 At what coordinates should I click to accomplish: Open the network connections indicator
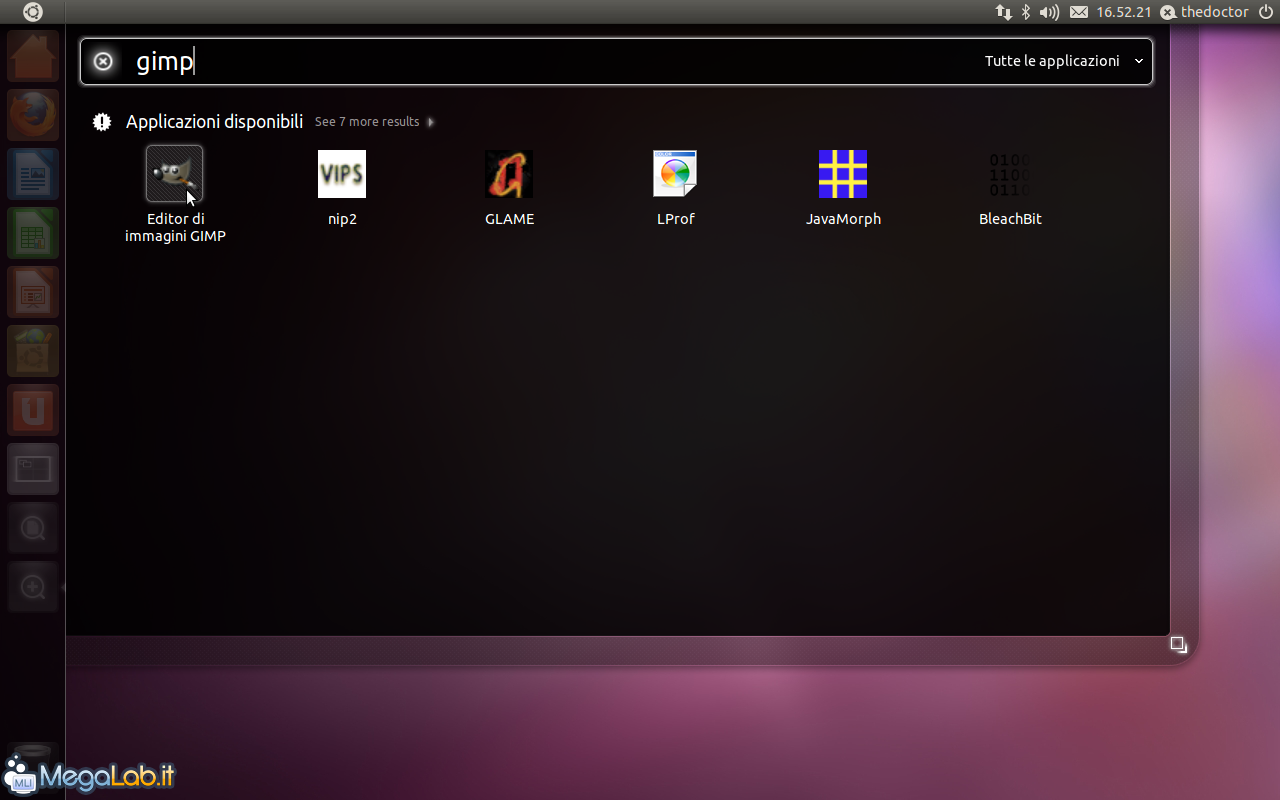(1003, 12)
